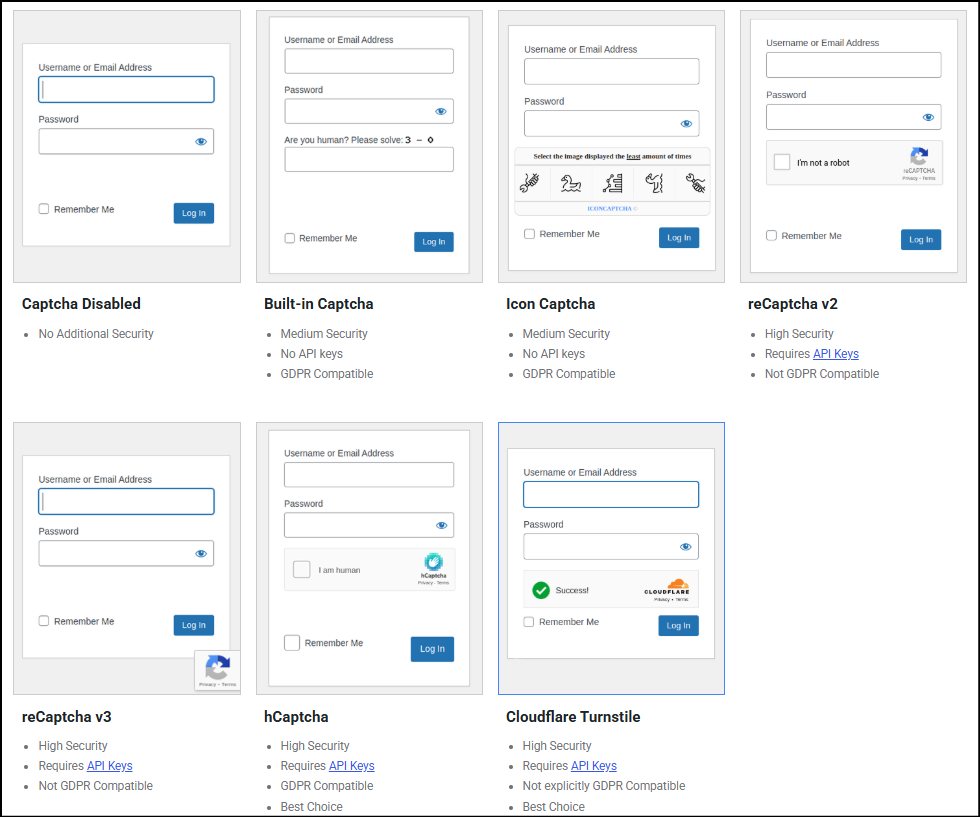Click username field in reCaptcha v2 preview
The image size is (980, 817).
click(853, 65)
